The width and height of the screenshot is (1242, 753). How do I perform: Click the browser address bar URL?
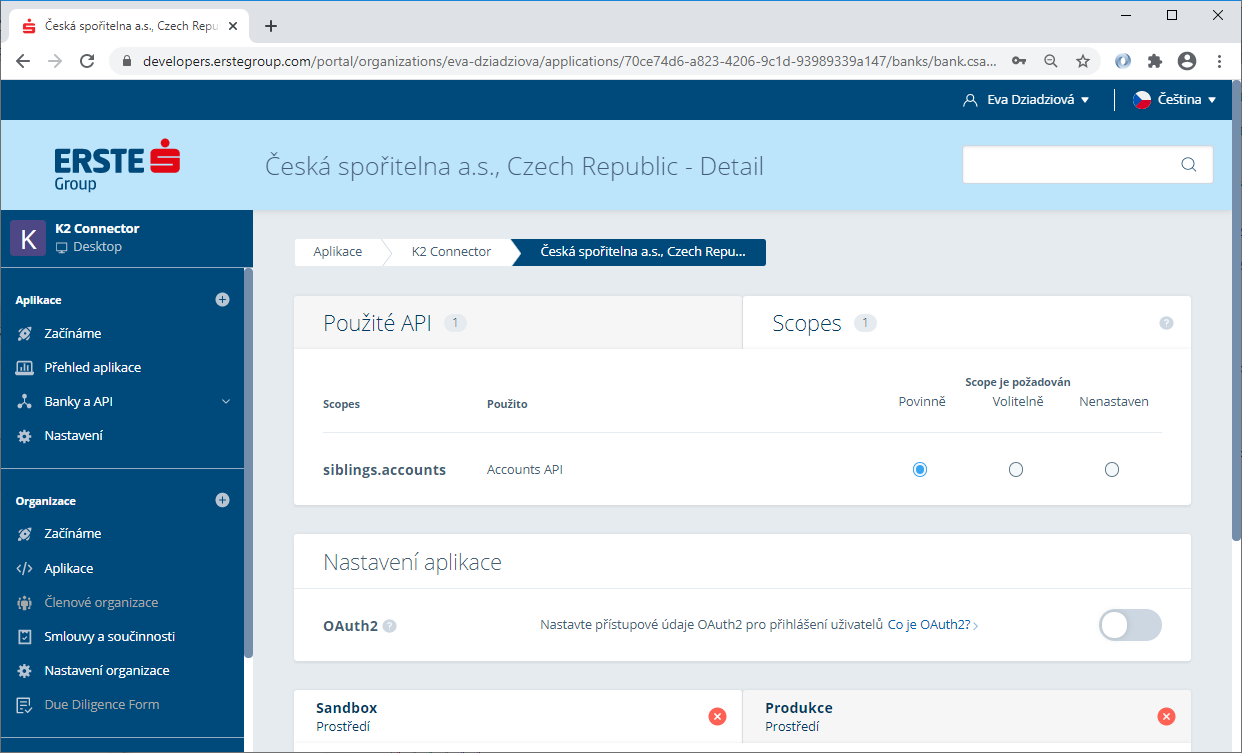click(x=570, y=61)
